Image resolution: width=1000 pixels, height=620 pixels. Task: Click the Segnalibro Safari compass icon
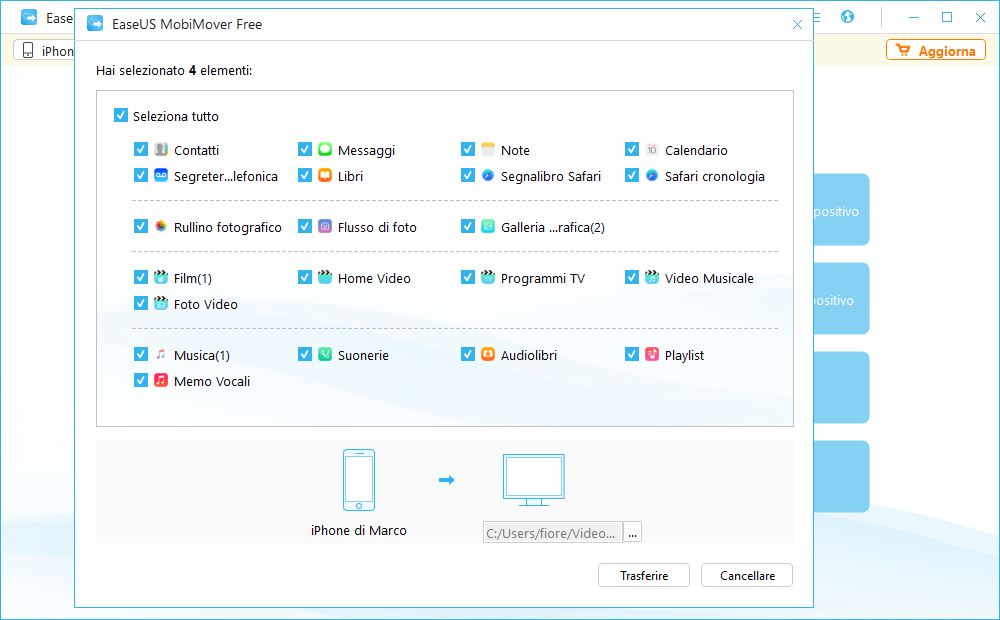[488, 175]
